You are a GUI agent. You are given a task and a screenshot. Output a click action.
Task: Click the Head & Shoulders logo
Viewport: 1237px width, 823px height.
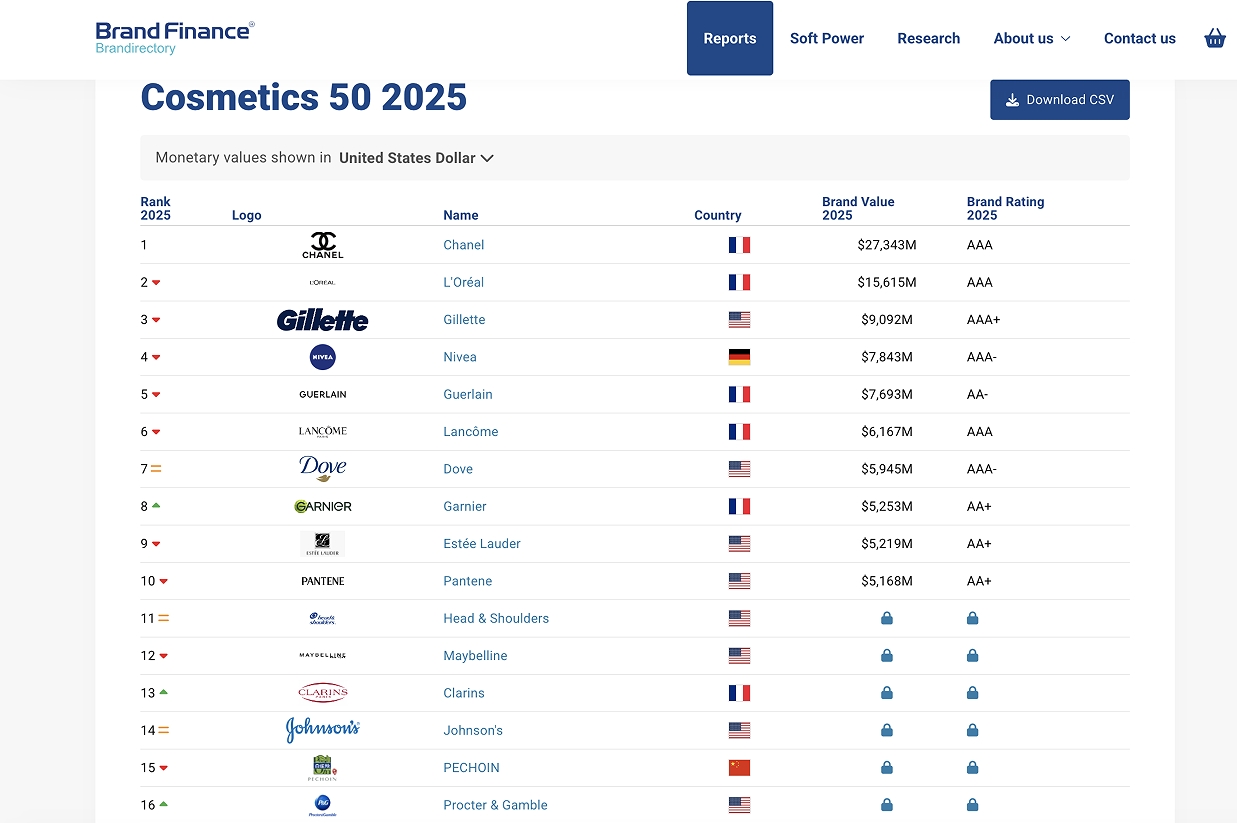[x=323, y=619]
